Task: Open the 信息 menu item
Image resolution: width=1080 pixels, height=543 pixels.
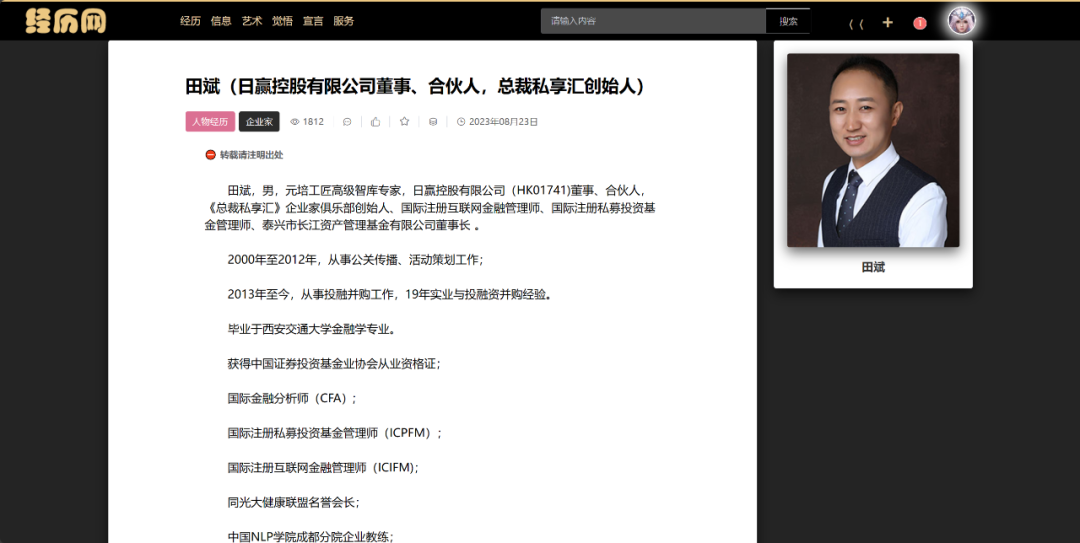Action: pos(221,21)
